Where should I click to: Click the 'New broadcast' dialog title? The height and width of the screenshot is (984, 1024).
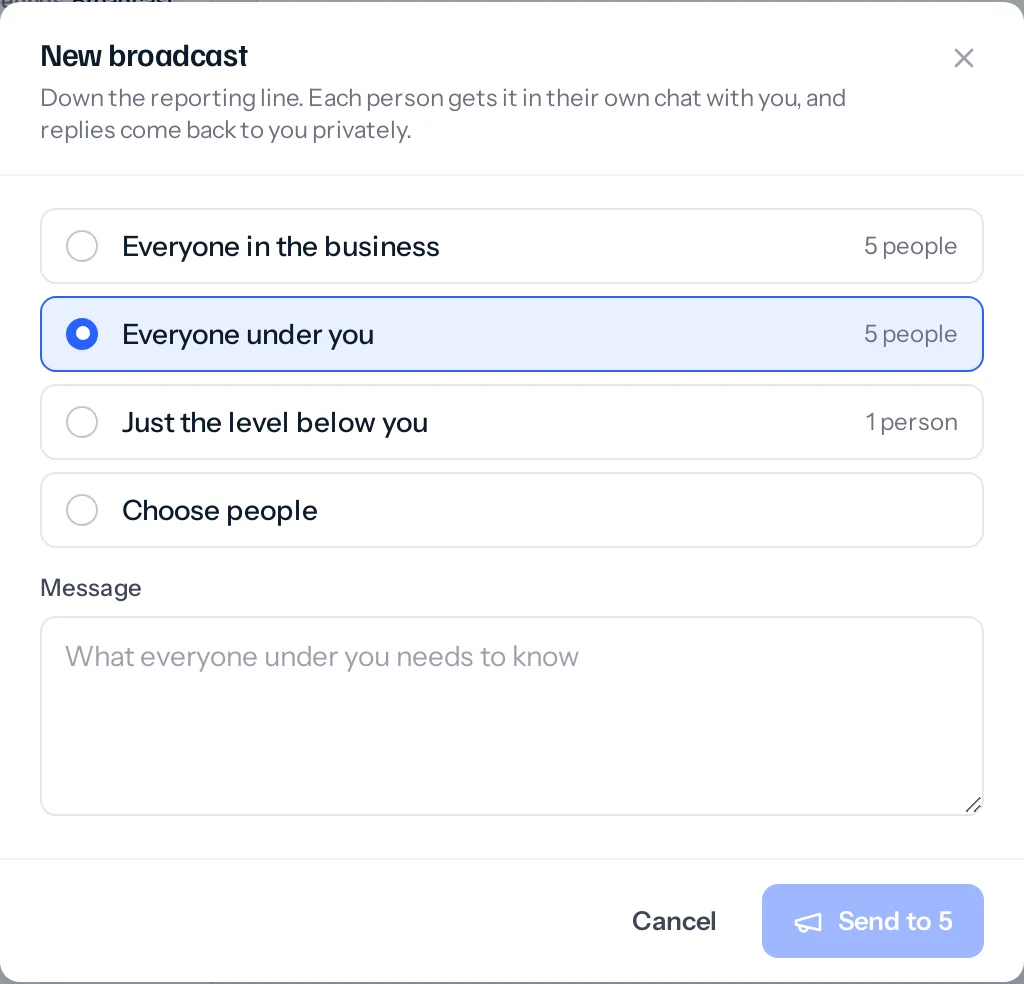click(x=144, y=56)
